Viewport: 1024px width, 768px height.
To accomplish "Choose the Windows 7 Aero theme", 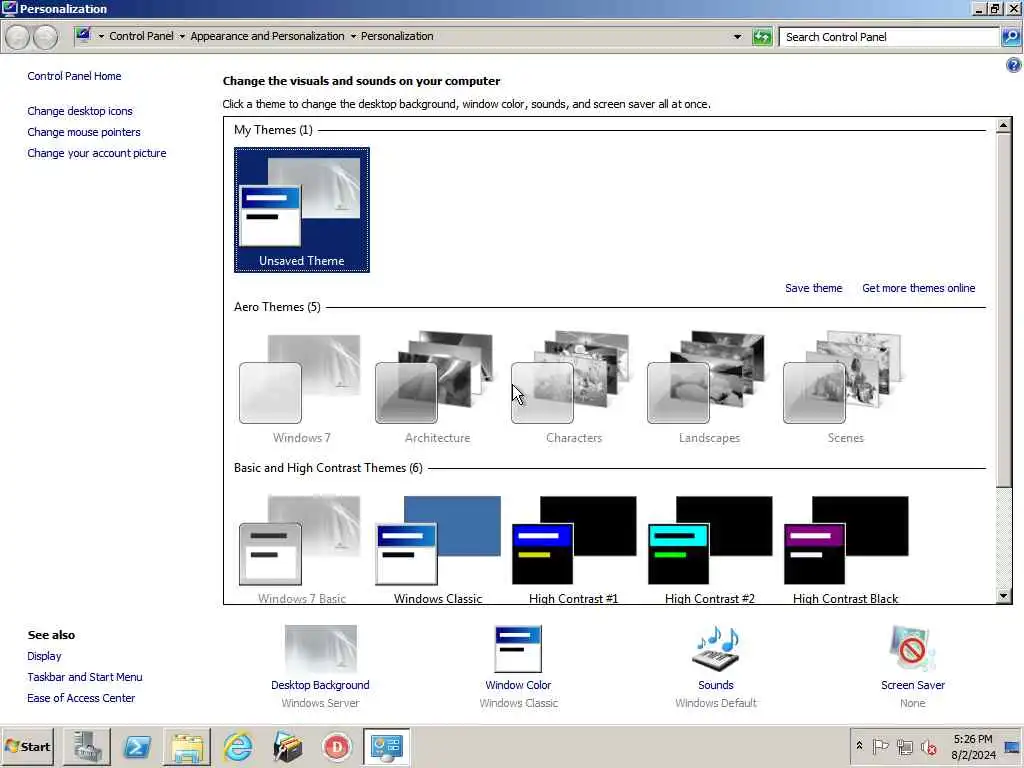I will [301, 389].
